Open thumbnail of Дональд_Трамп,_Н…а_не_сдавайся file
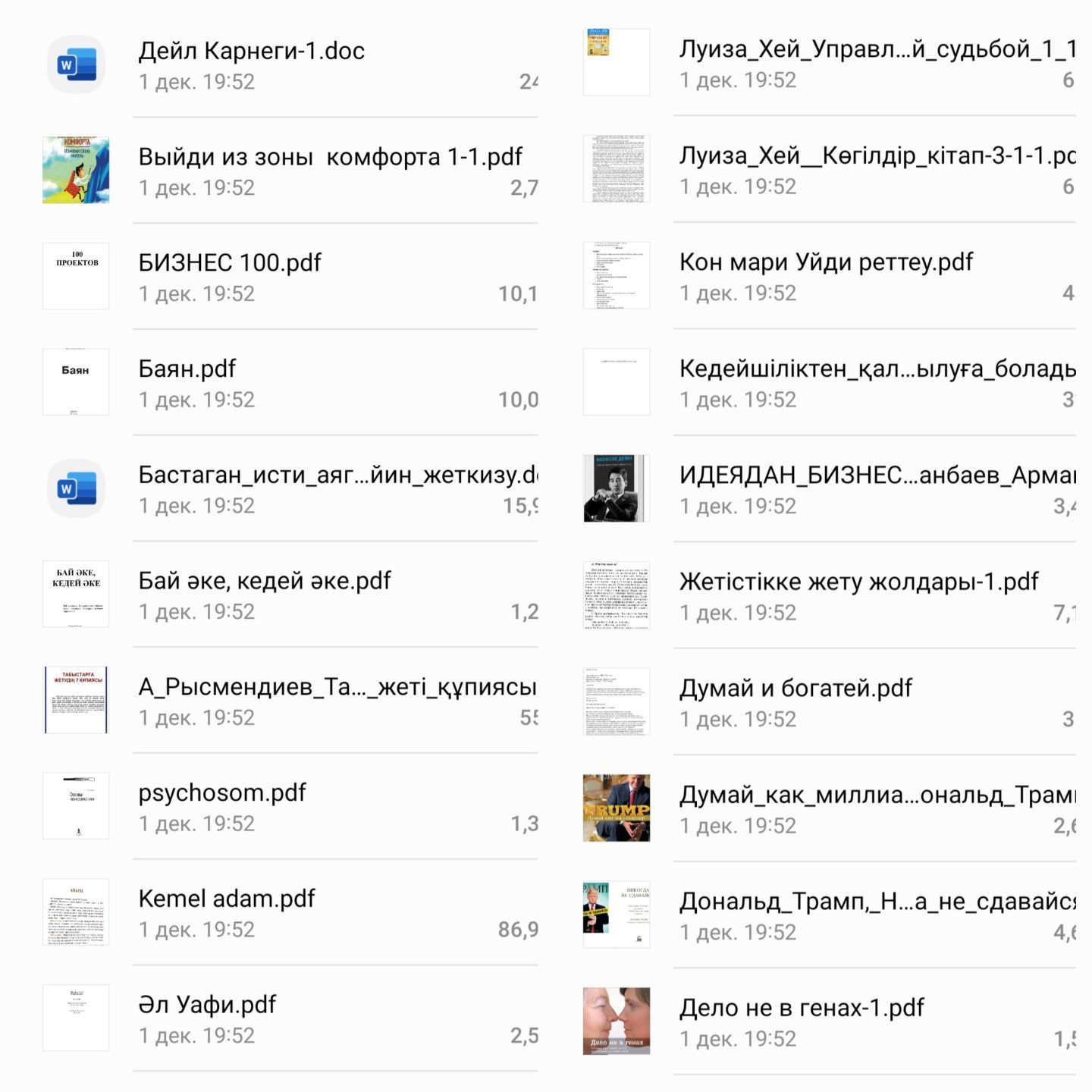Viewport: 1092px width, 1092px height. pyautogui.click(x=617, y=915)
